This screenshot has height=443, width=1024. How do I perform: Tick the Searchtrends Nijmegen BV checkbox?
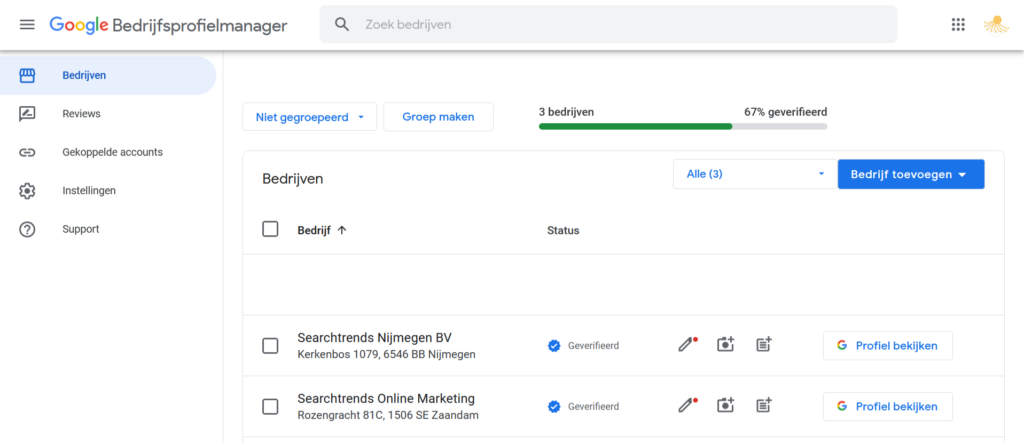[270, 346]
